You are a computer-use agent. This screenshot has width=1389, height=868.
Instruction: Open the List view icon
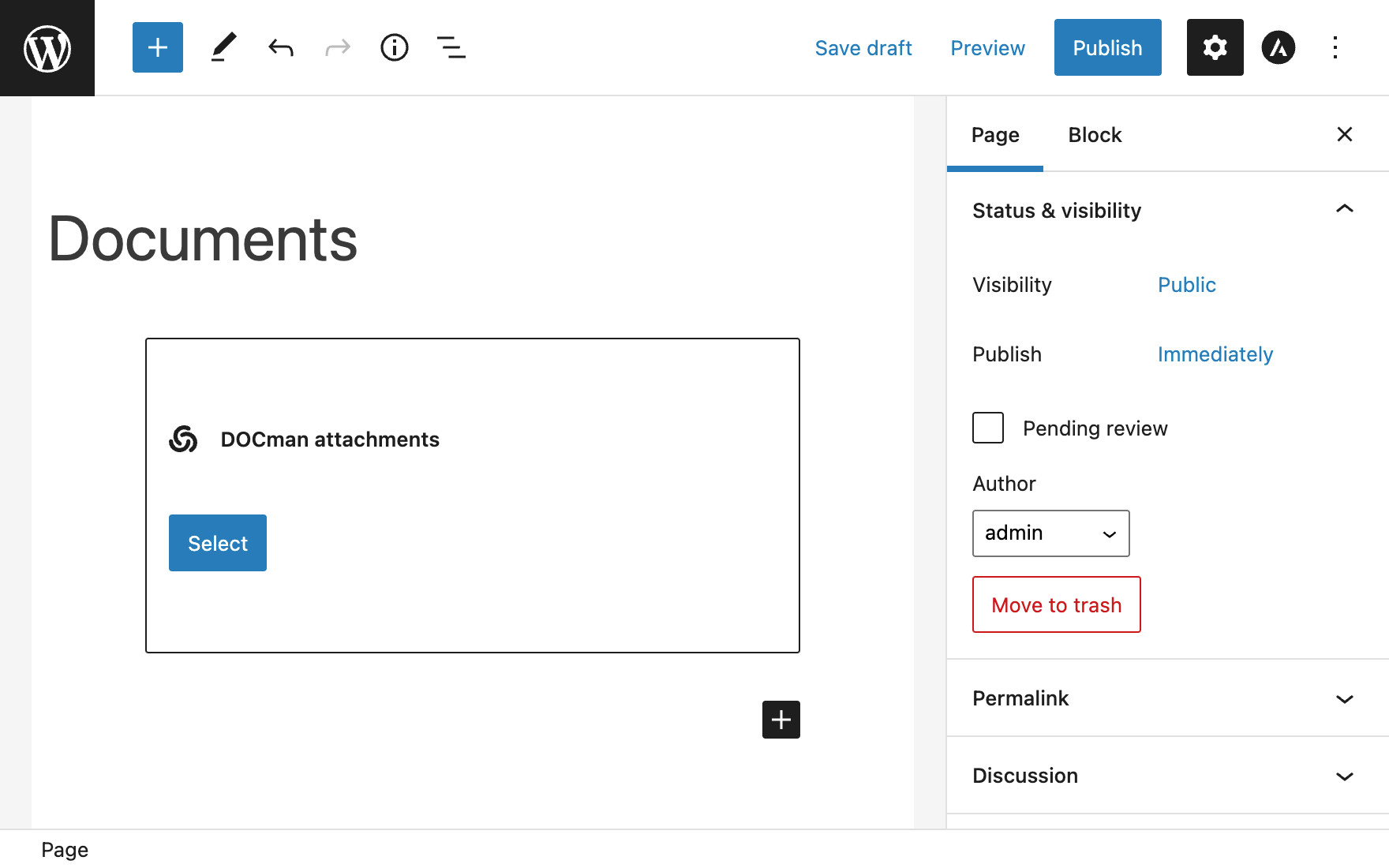(451, 47)
